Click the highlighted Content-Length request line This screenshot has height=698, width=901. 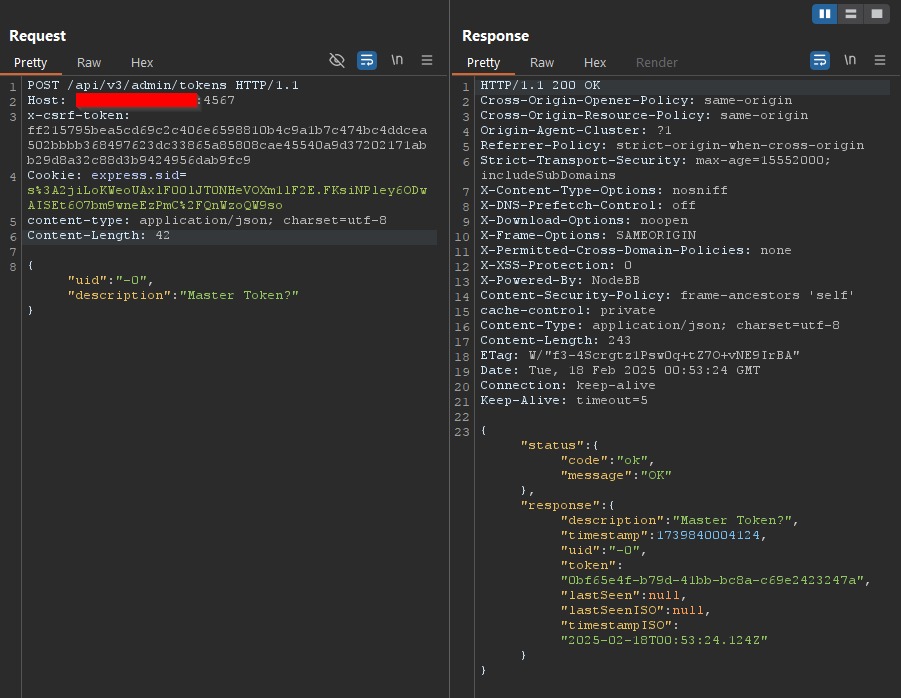point(107,235)
